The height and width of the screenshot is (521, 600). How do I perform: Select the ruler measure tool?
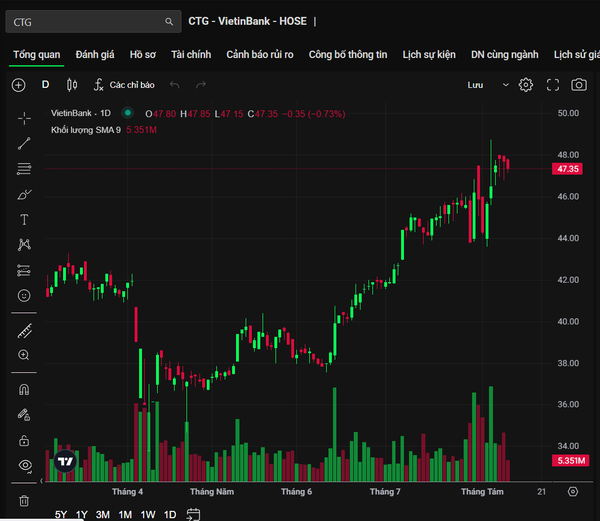point(24,331)
